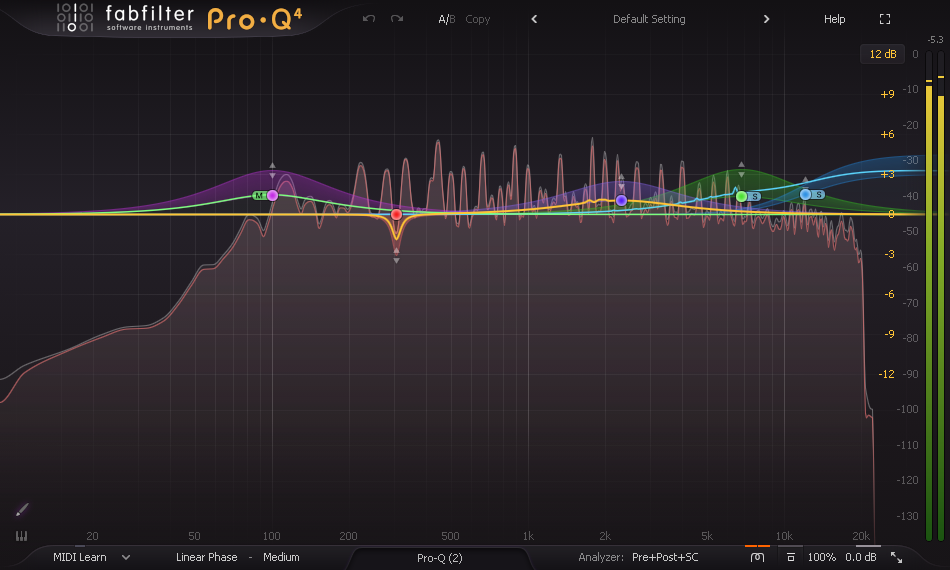Toggle the phase invert button beside 100%
Screen dimensions: 950x570
(790, 557)
